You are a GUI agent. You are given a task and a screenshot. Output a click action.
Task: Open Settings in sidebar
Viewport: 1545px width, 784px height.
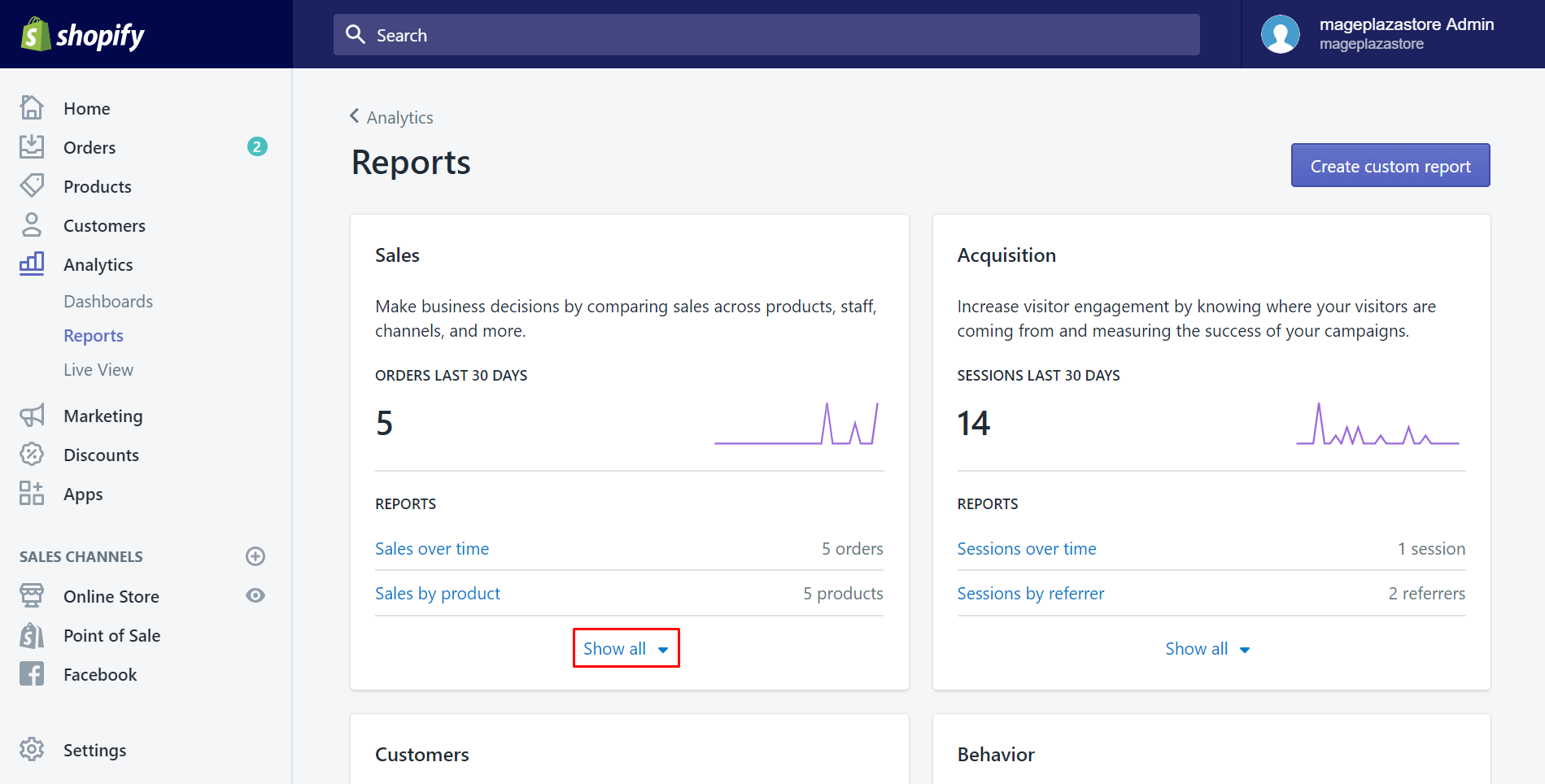pyautogui.click(x=95, y=750)
